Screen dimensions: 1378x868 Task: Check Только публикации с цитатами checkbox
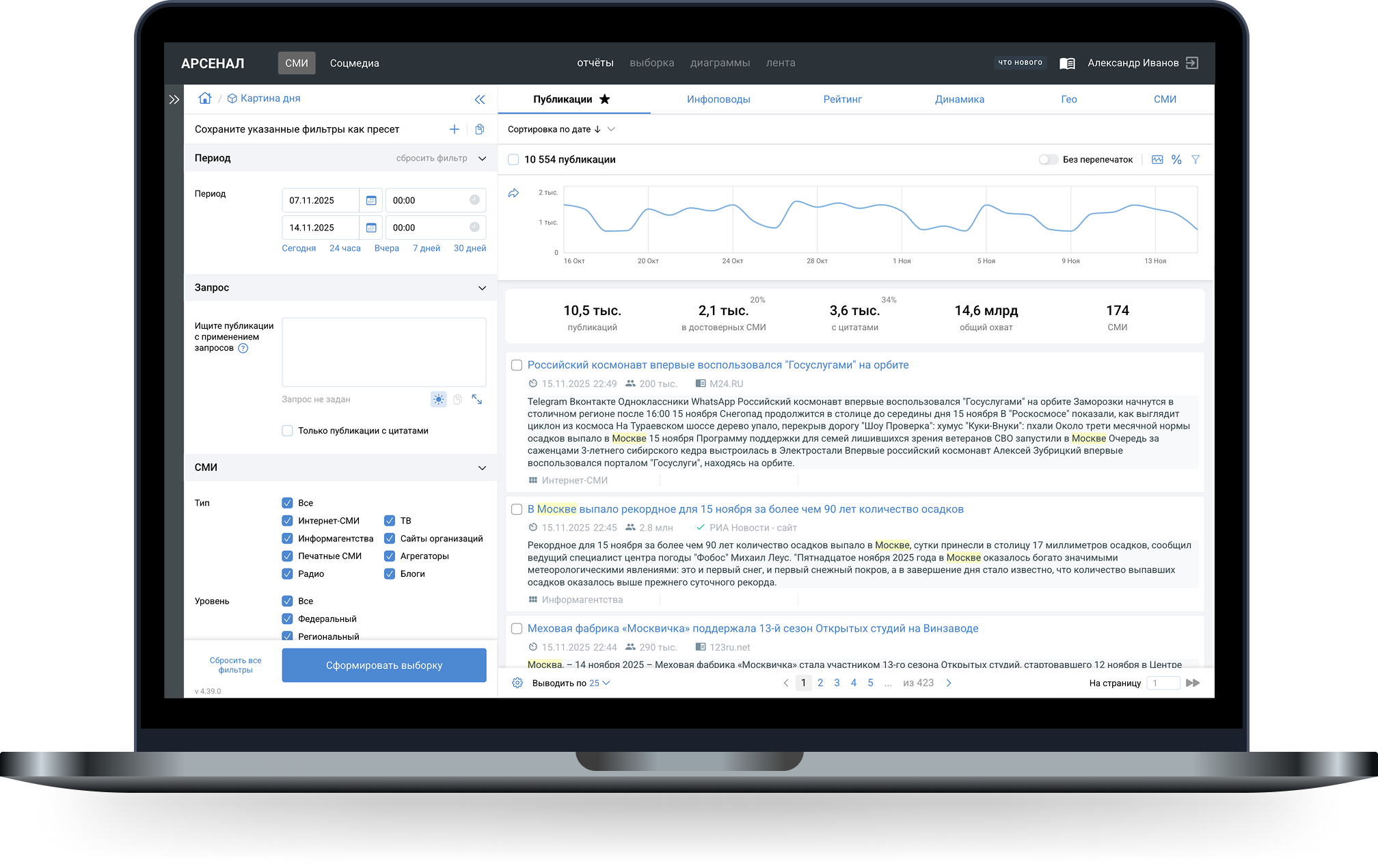click(288, 431)
